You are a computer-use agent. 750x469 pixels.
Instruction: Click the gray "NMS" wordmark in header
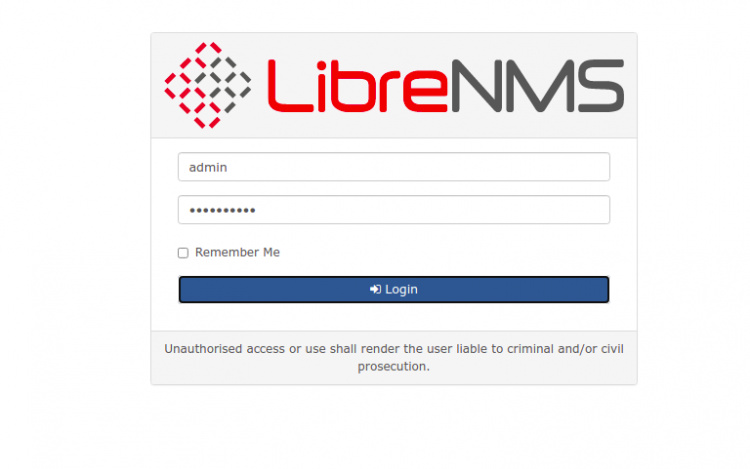pos(537,86)
